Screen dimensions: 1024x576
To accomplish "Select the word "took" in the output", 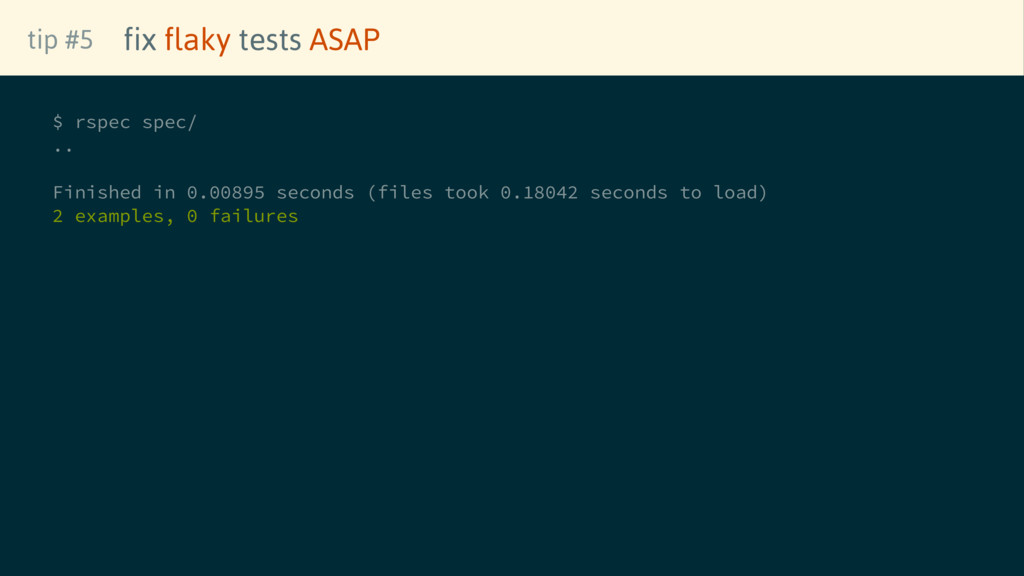I will pyautogui.click(x=466, y=192).
